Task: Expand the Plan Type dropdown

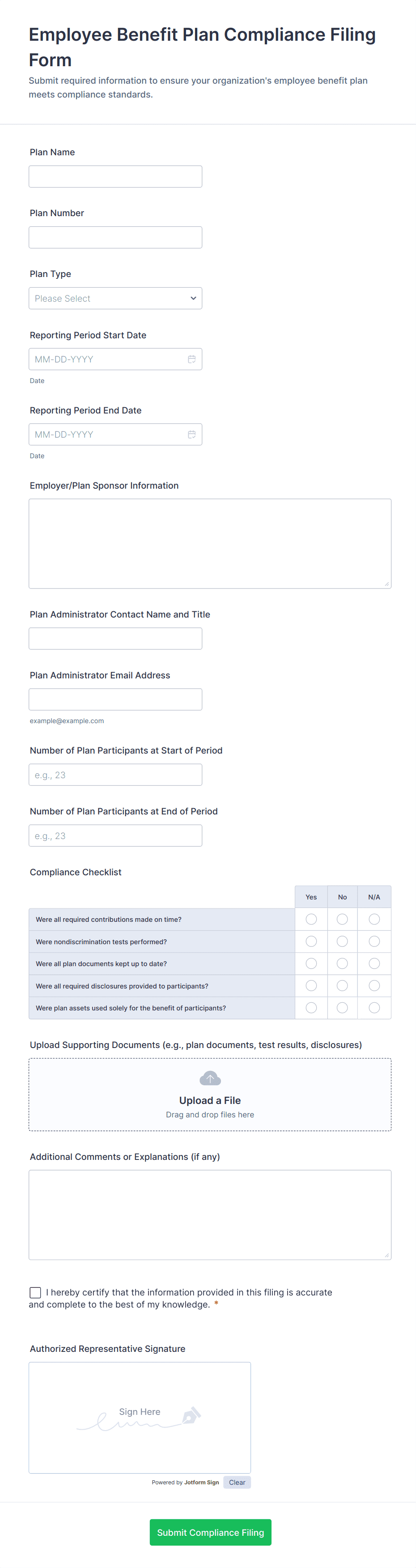Action: 115,298
